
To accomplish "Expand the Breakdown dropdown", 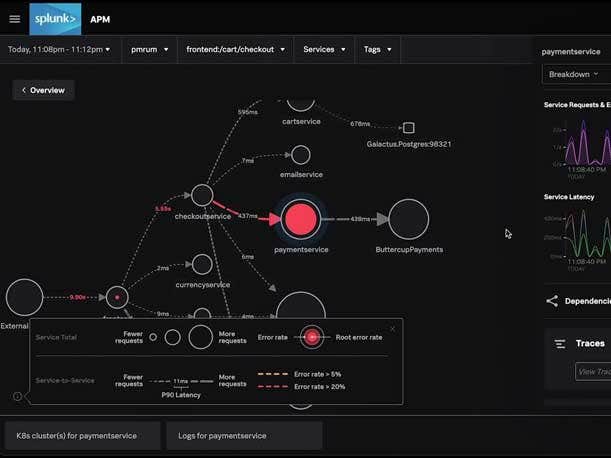I will click(x=576, y=74).
